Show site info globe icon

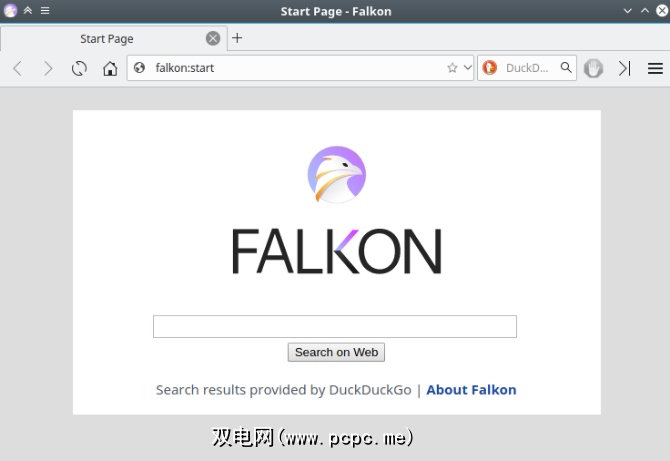point(139,68)
